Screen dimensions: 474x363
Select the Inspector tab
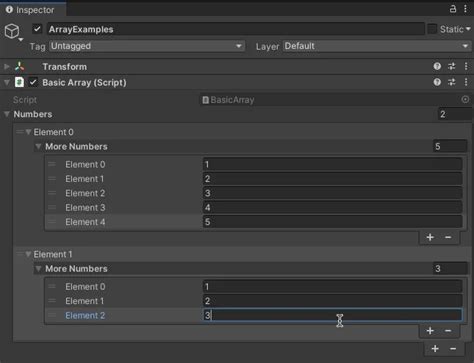tap(33, 10)
